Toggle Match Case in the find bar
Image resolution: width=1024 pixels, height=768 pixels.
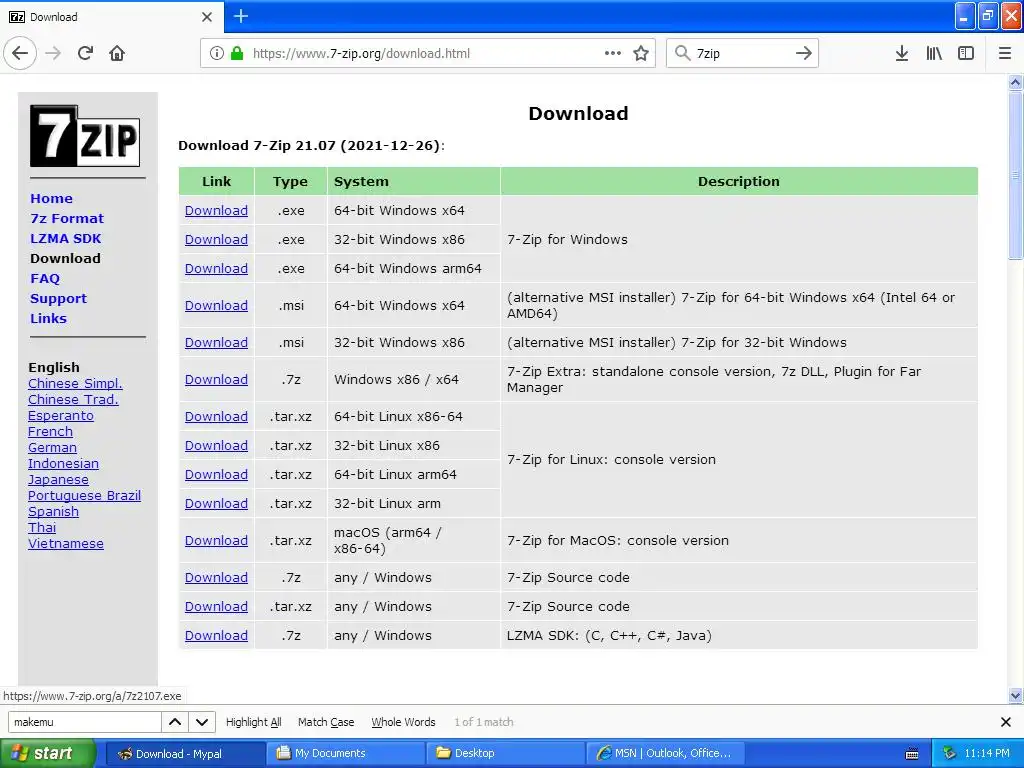tap(326, 722)
